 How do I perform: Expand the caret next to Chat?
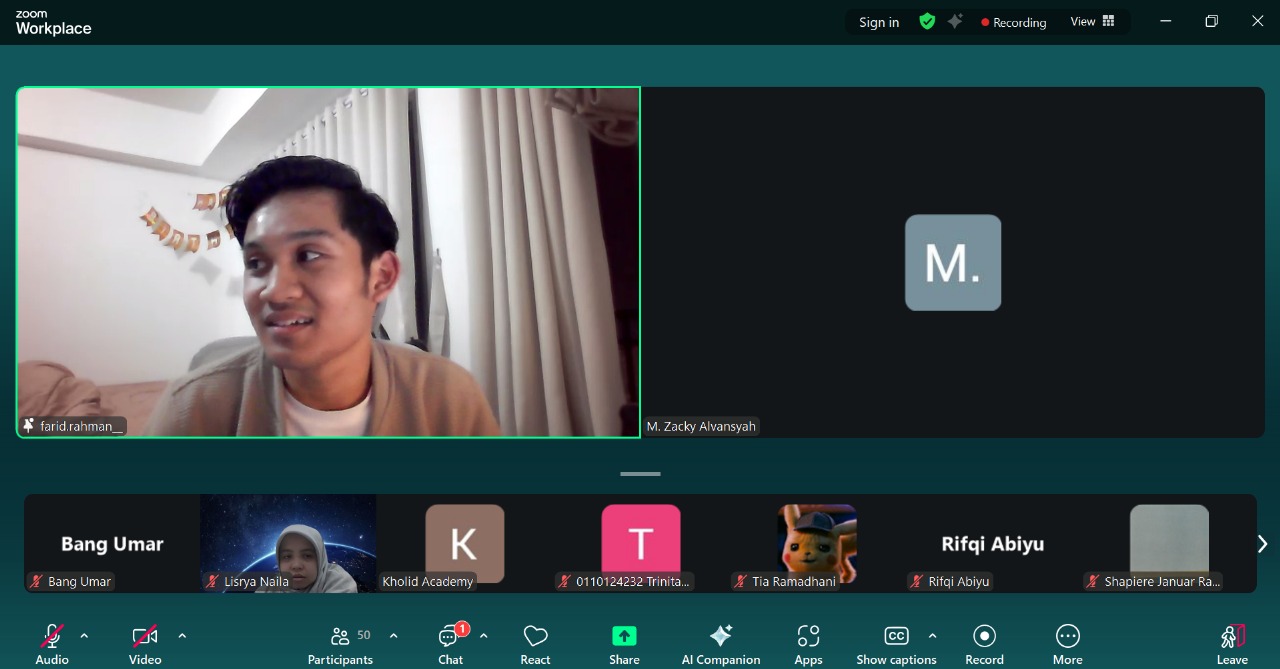click(x=484, y=635)
